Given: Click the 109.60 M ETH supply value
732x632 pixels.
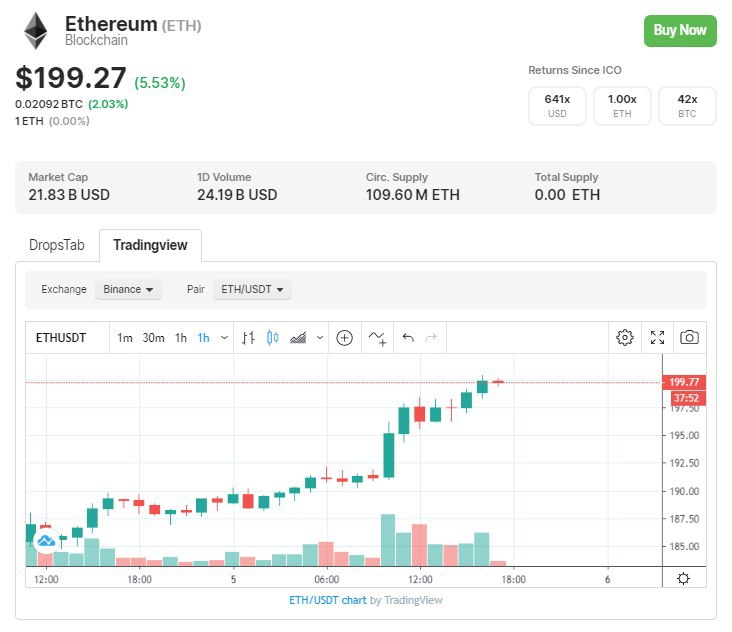Looking at the screenshot, I should [413, 195].
